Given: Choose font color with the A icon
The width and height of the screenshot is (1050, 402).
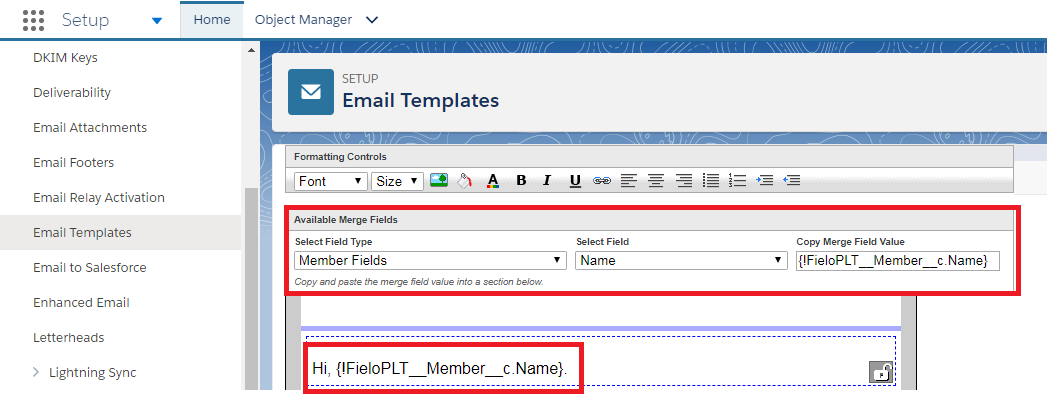Looking at the screenshot, I should (x=493, y=181).
